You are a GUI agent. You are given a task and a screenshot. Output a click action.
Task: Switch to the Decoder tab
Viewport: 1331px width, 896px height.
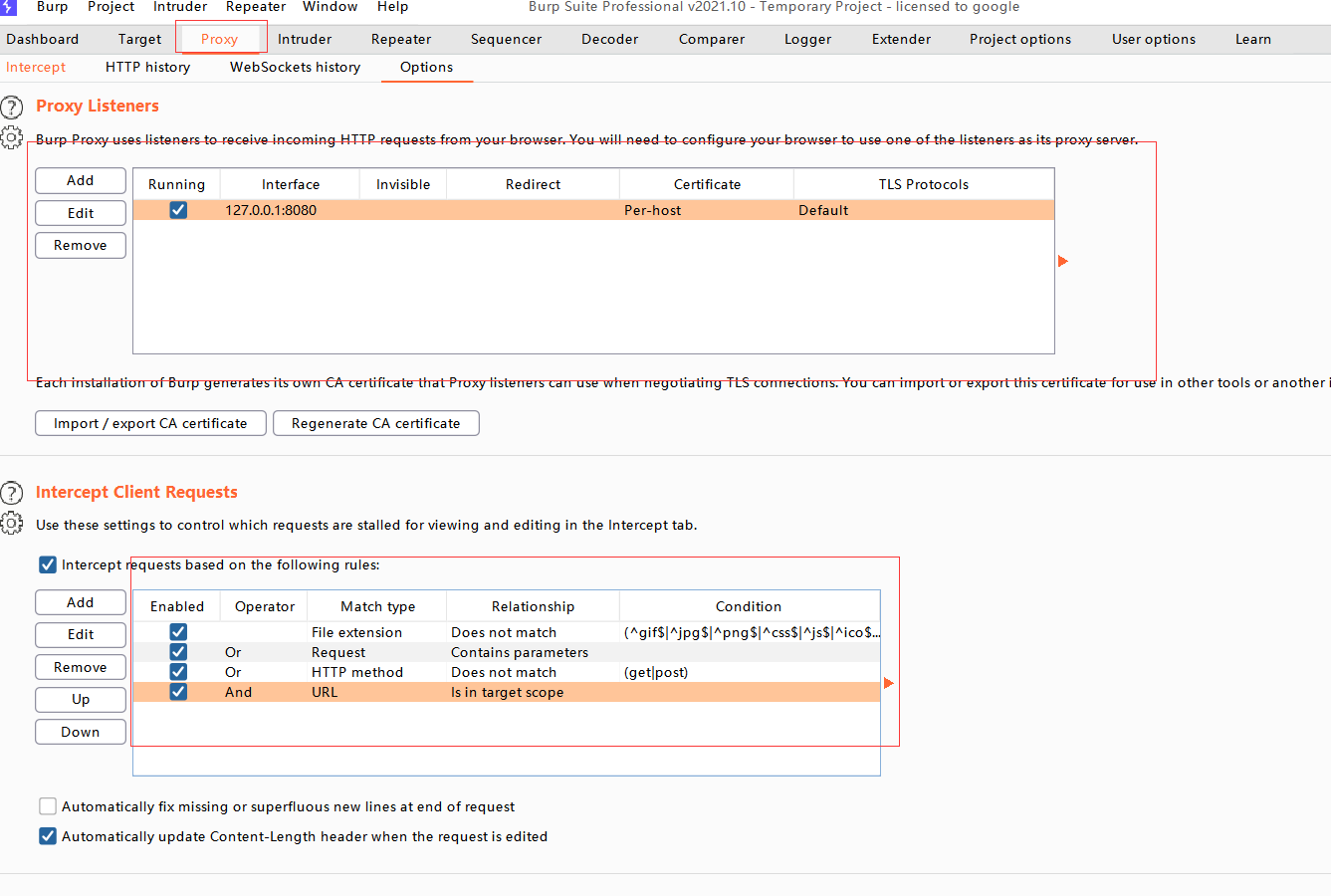pyautogui.click(x=610, y=39)
